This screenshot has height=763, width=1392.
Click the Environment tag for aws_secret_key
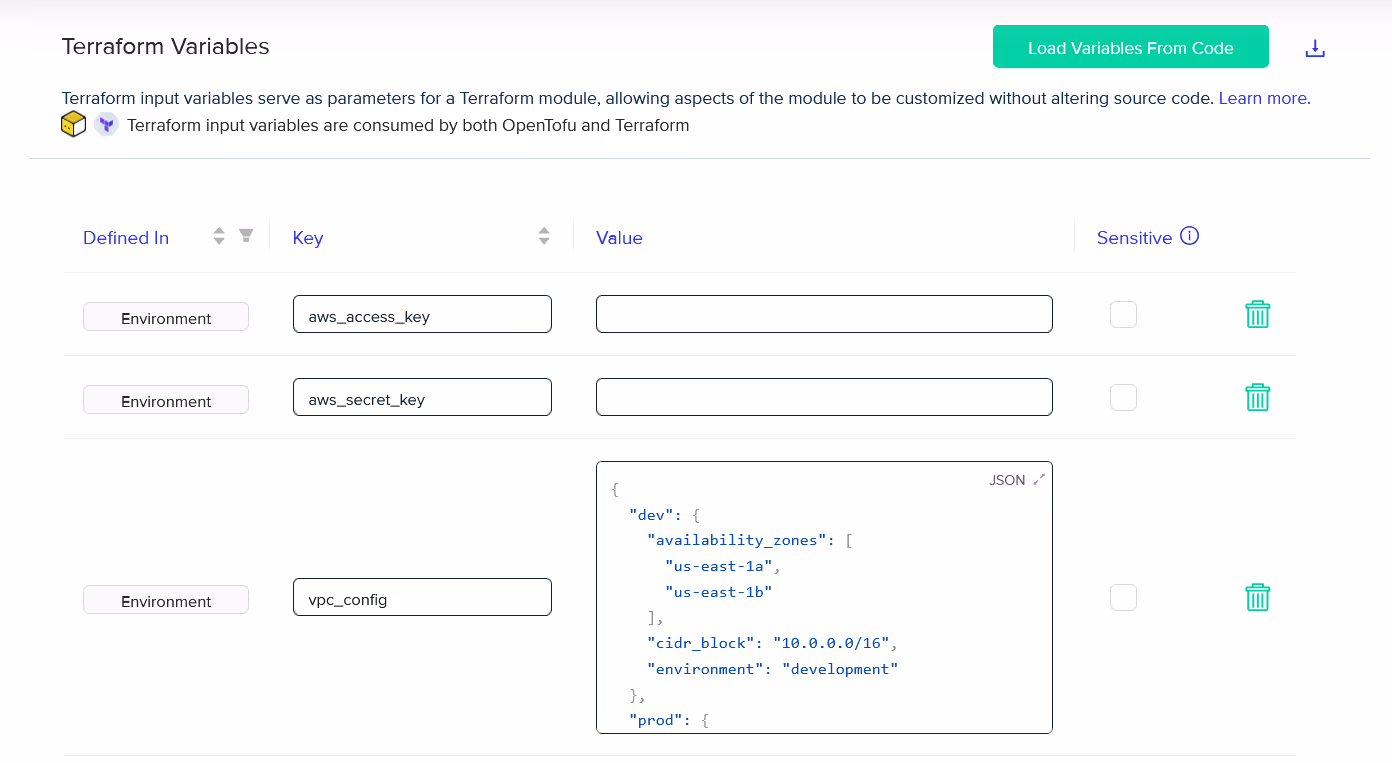coord(166,400)
